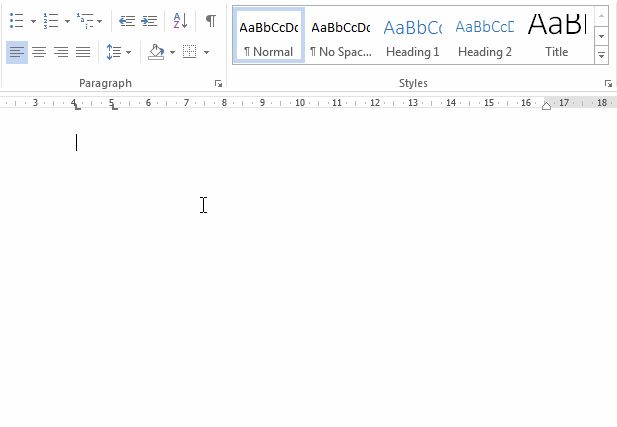Select the No Spacing style

pyautogui.click(x=341, y=37)
